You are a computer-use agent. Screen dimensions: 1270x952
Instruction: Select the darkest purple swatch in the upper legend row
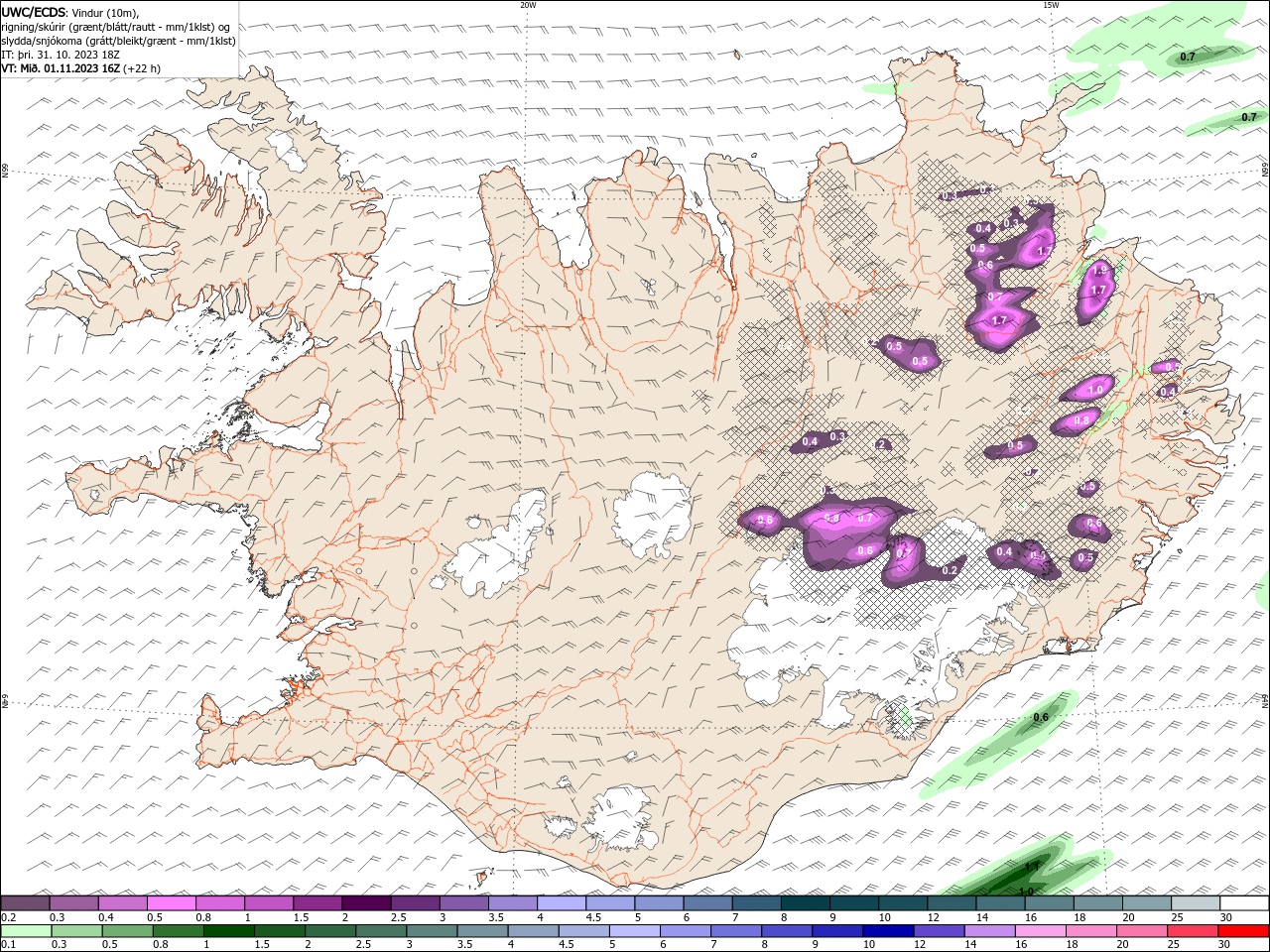[365, 903]
